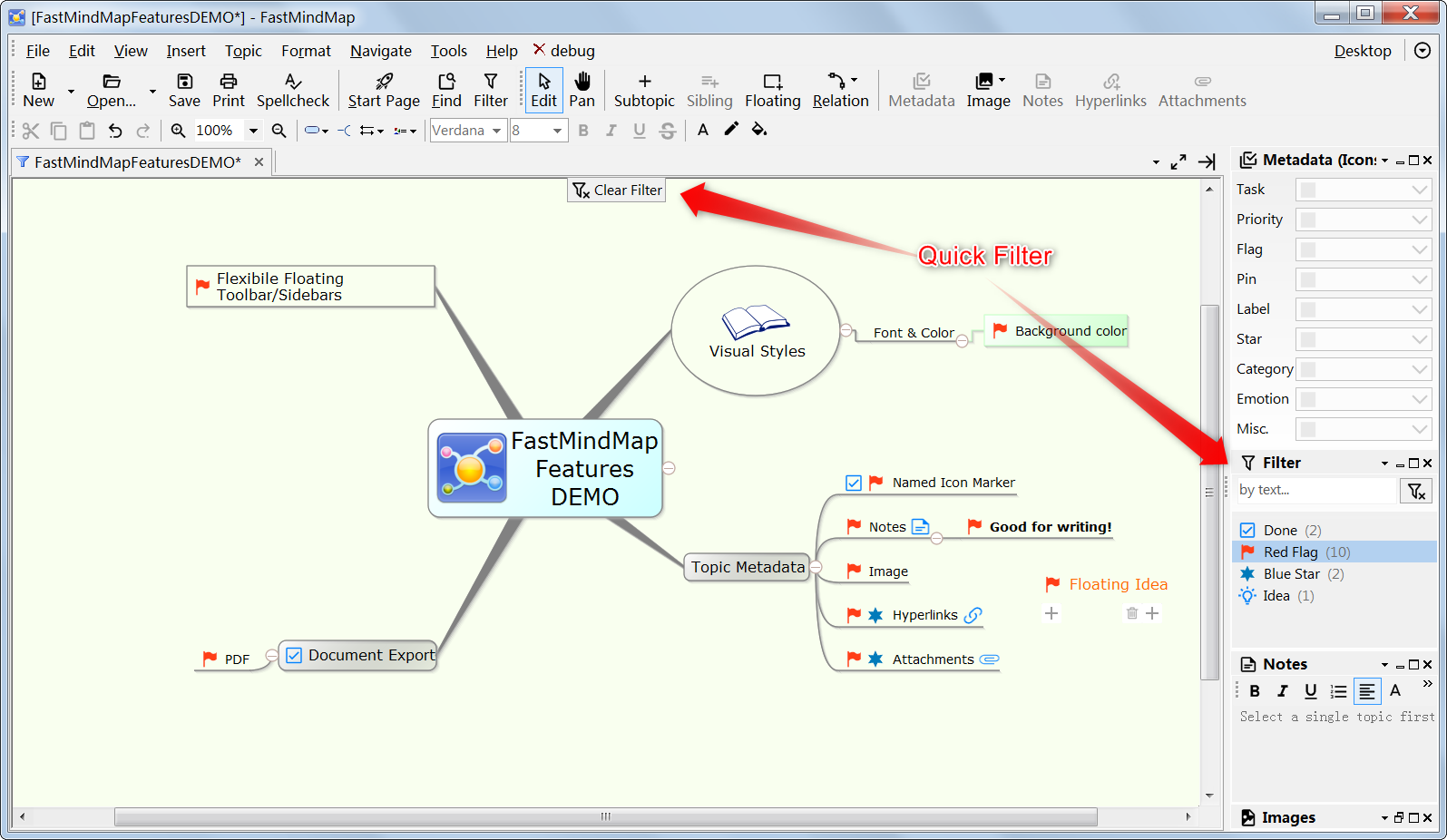This screenshot has height=840, width=1447.
Task: Select the Background color topic
Action: pos(1057,331)
